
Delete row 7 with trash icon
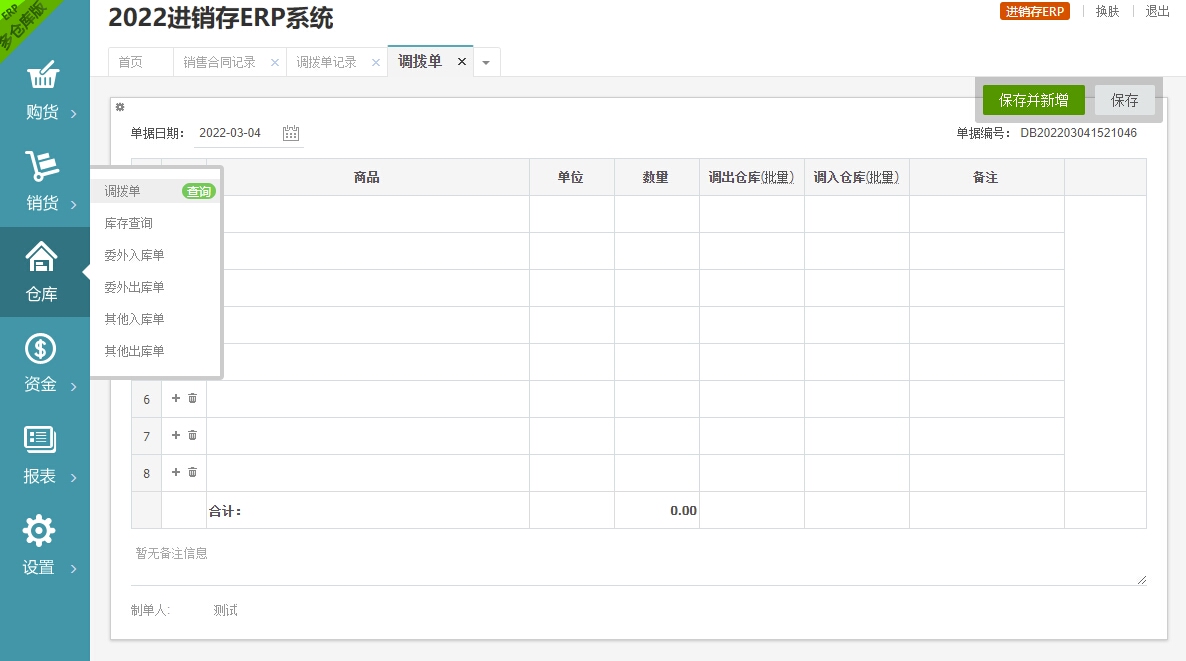[193, 435]
